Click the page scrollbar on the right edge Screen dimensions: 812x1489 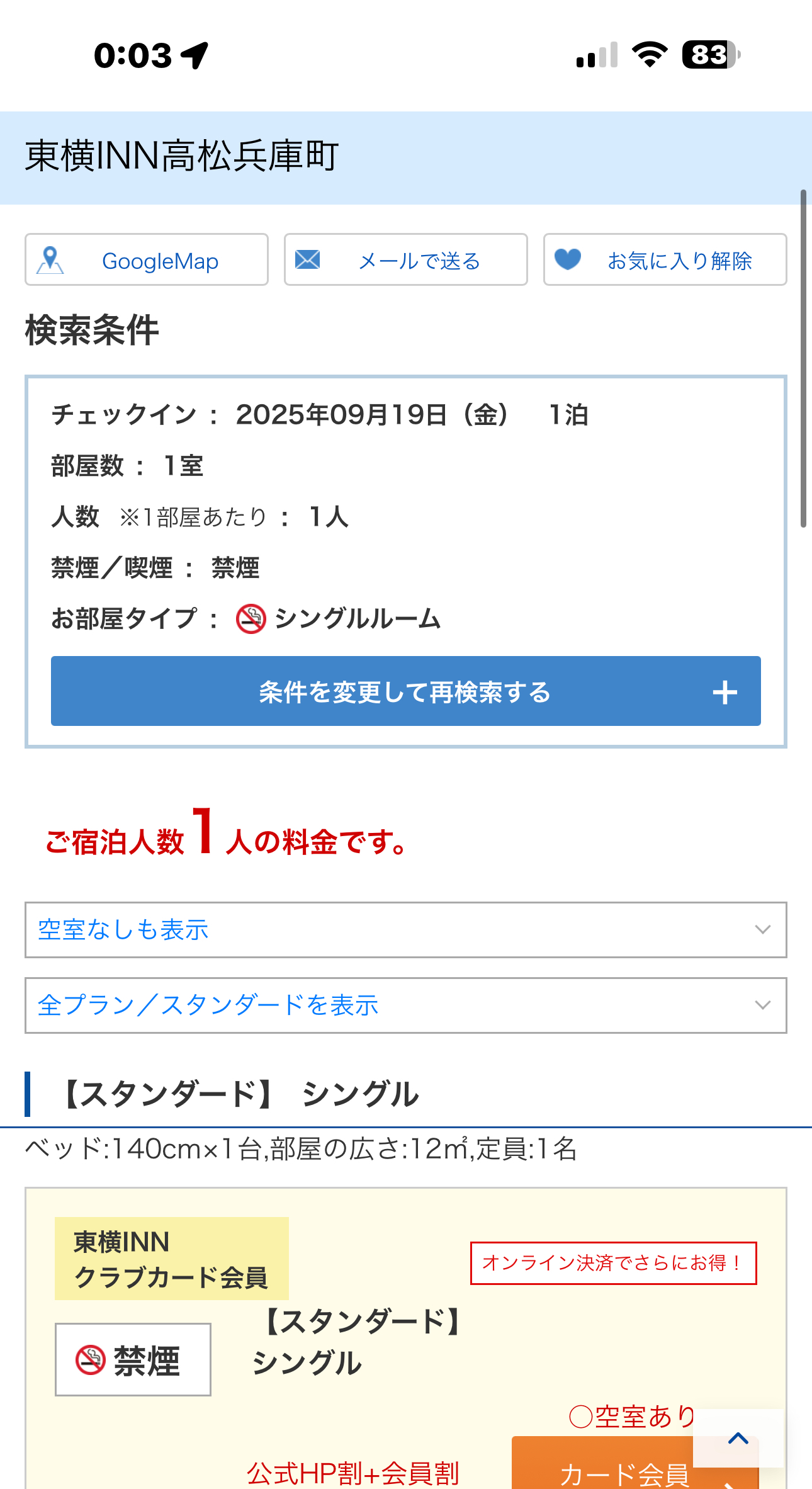803,358
